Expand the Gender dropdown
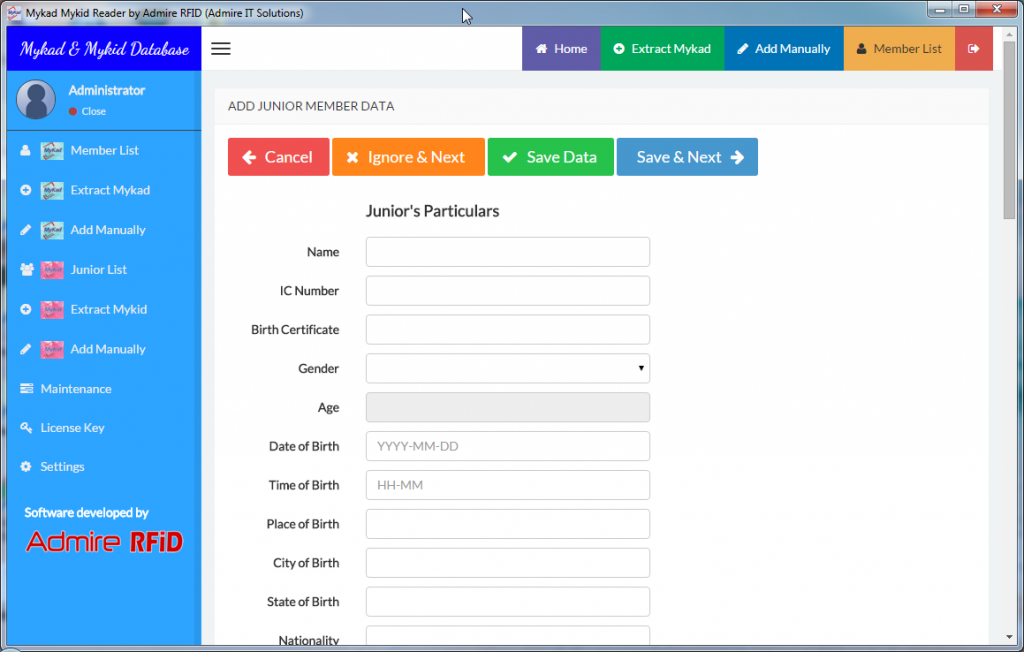Viewport: 1024px width, 652px height. [508, 369]
